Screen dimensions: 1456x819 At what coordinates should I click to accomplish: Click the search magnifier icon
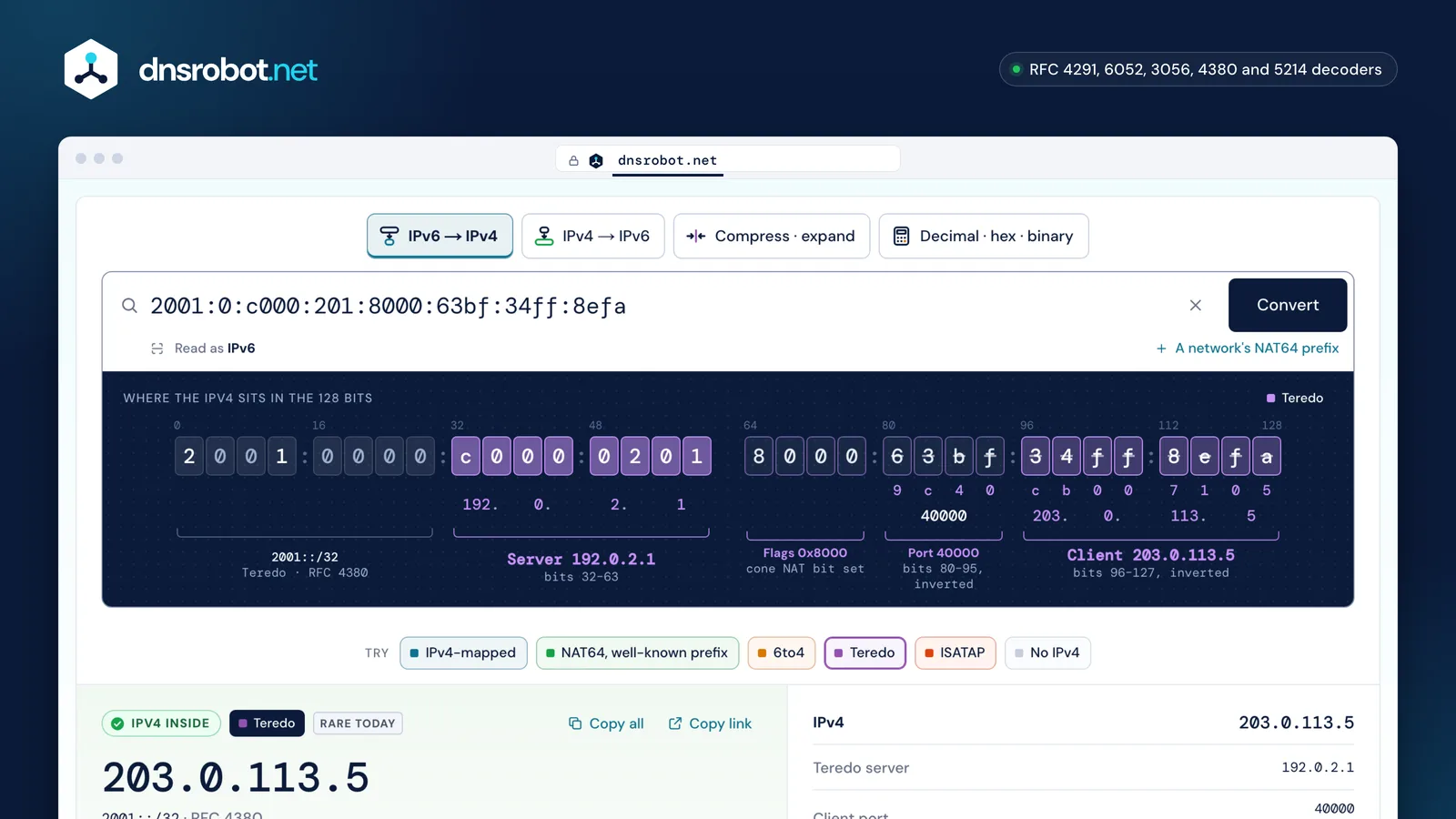pos(130,306)
